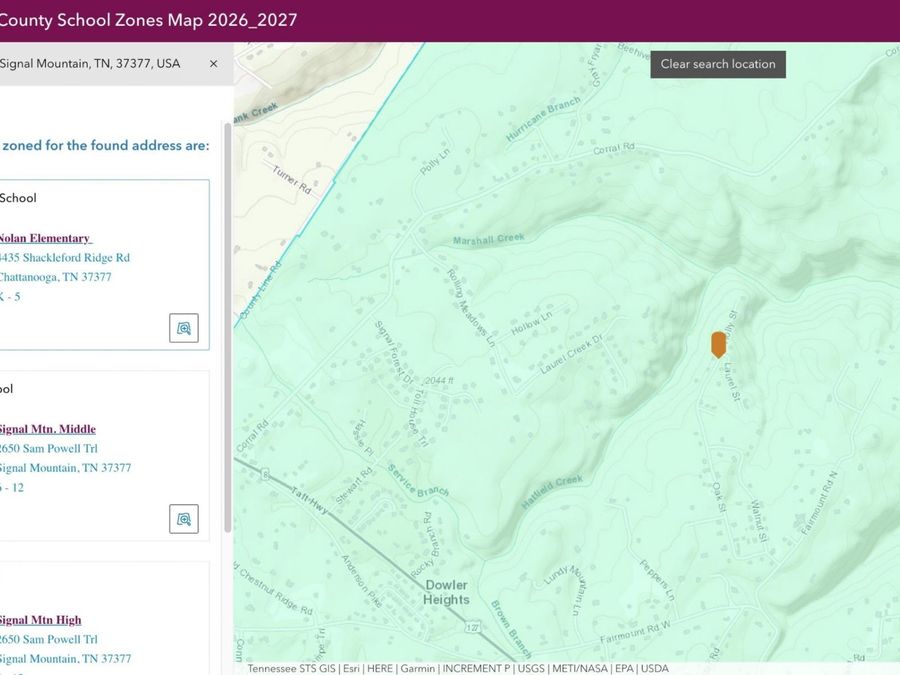900x675 pixels.
Task: Click 4435 Shackleford Ridge Rd address text
Action: (64, 258)
